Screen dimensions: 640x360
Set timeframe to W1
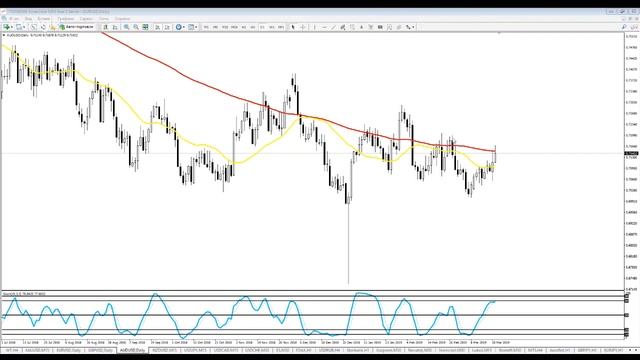(x=272, y=27)
